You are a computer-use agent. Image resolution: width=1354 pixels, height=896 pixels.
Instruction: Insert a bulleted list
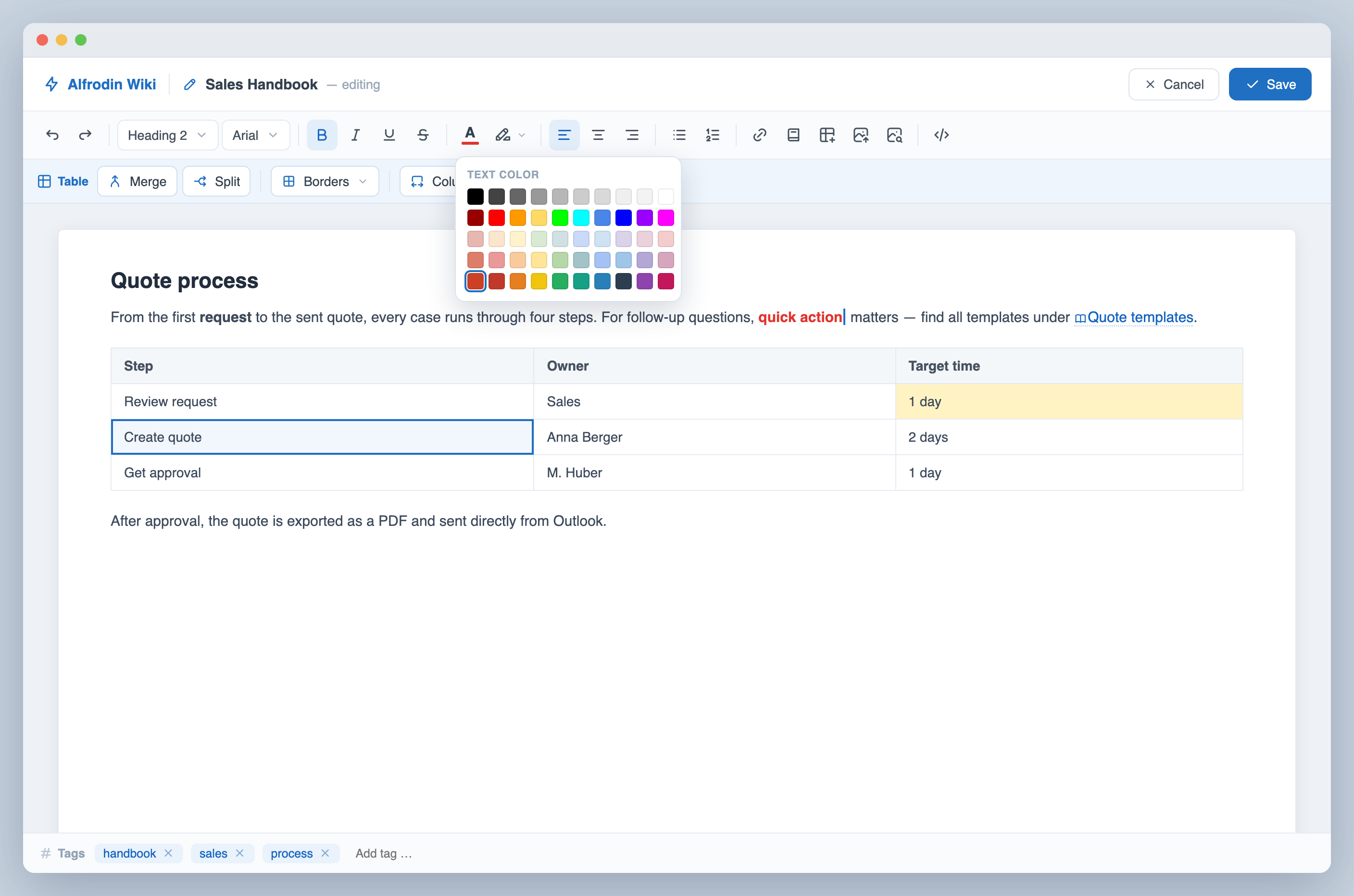coord(679,135)
